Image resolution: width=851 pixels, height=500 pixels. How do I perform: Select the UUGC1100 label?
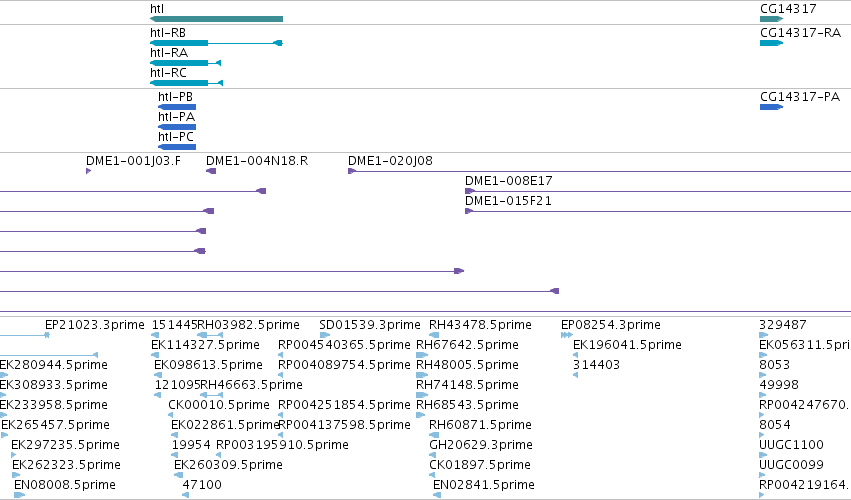[x=791, y=446]
